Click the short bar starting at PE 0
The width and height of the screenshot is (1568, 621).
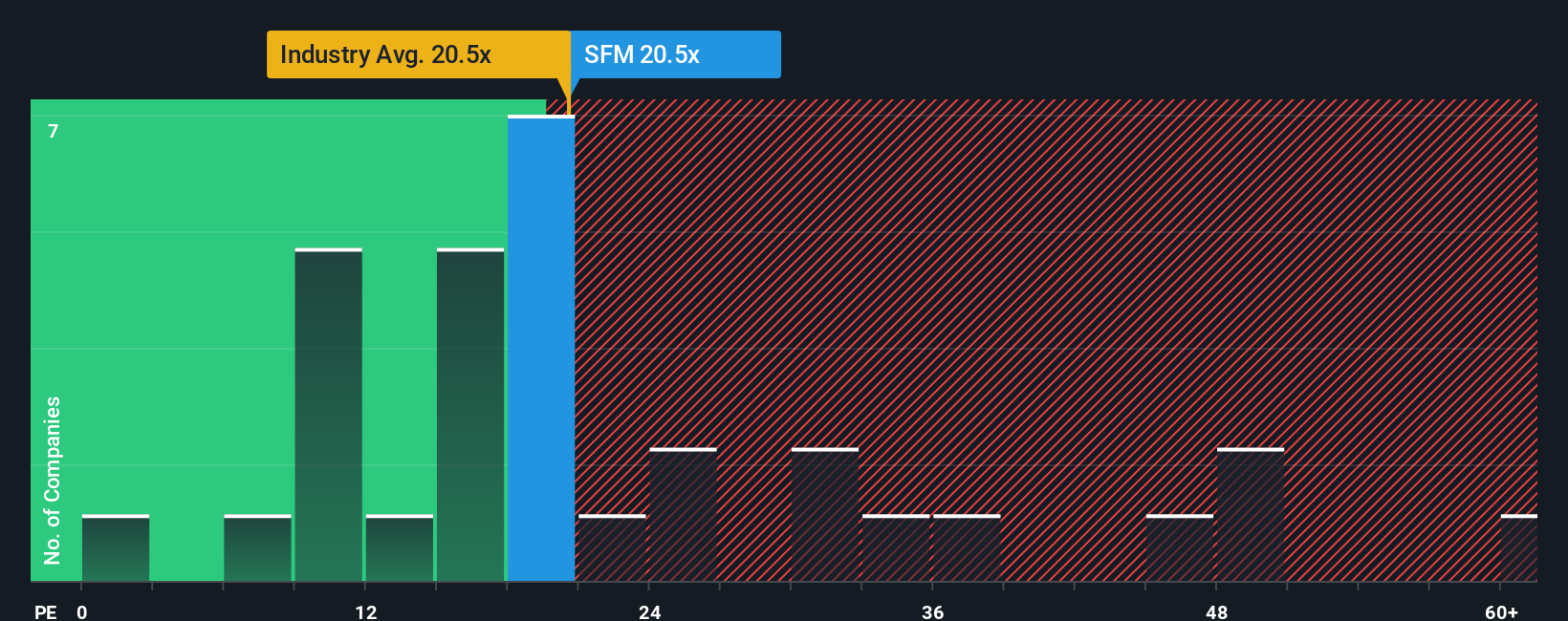[x=116, y=548]
